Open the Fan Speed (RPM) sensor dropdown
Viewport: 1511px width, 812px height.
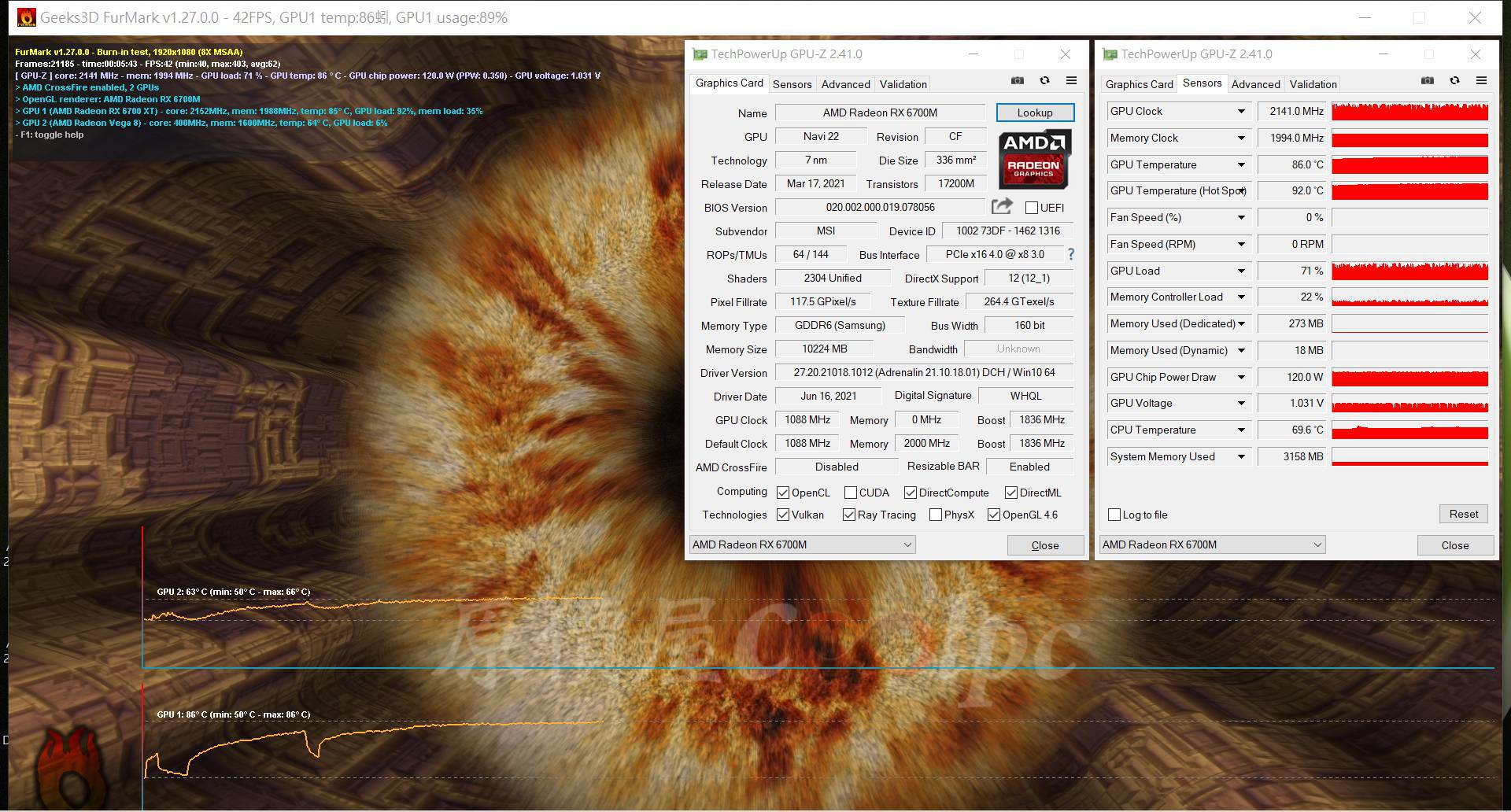click(x=1241, y=245)
